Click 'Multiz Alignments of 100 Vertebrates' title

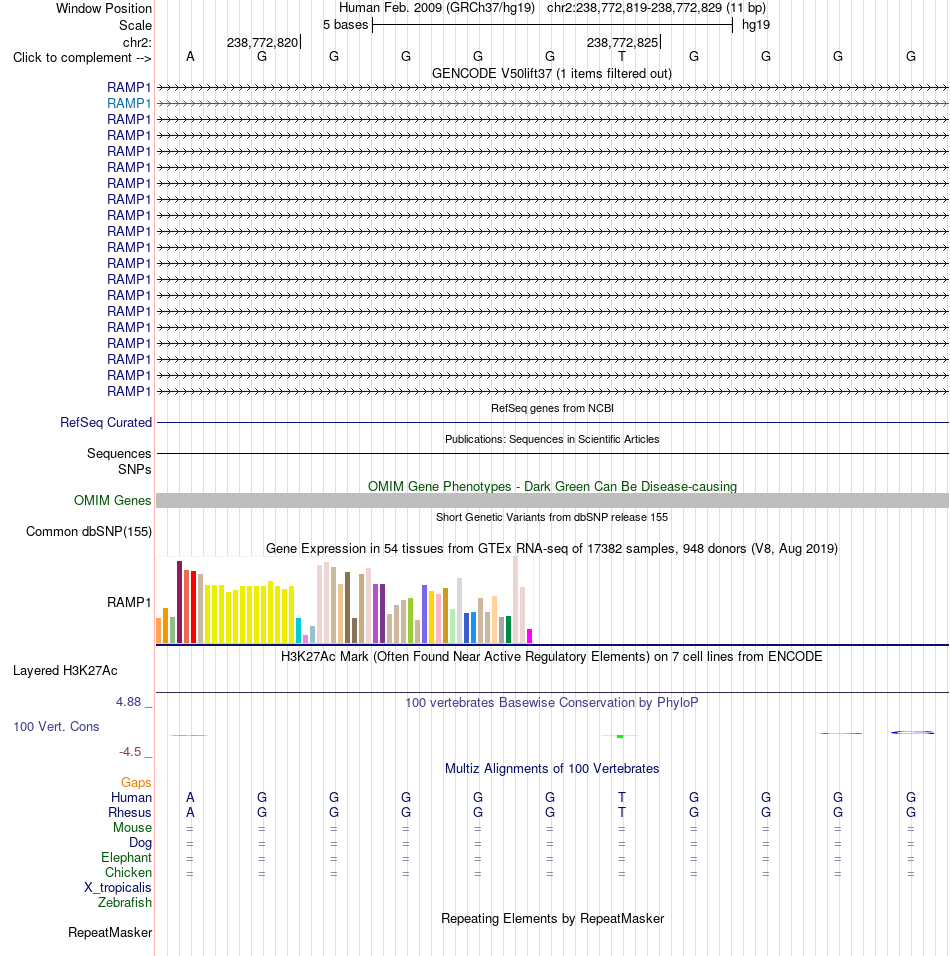coord(552,769)
